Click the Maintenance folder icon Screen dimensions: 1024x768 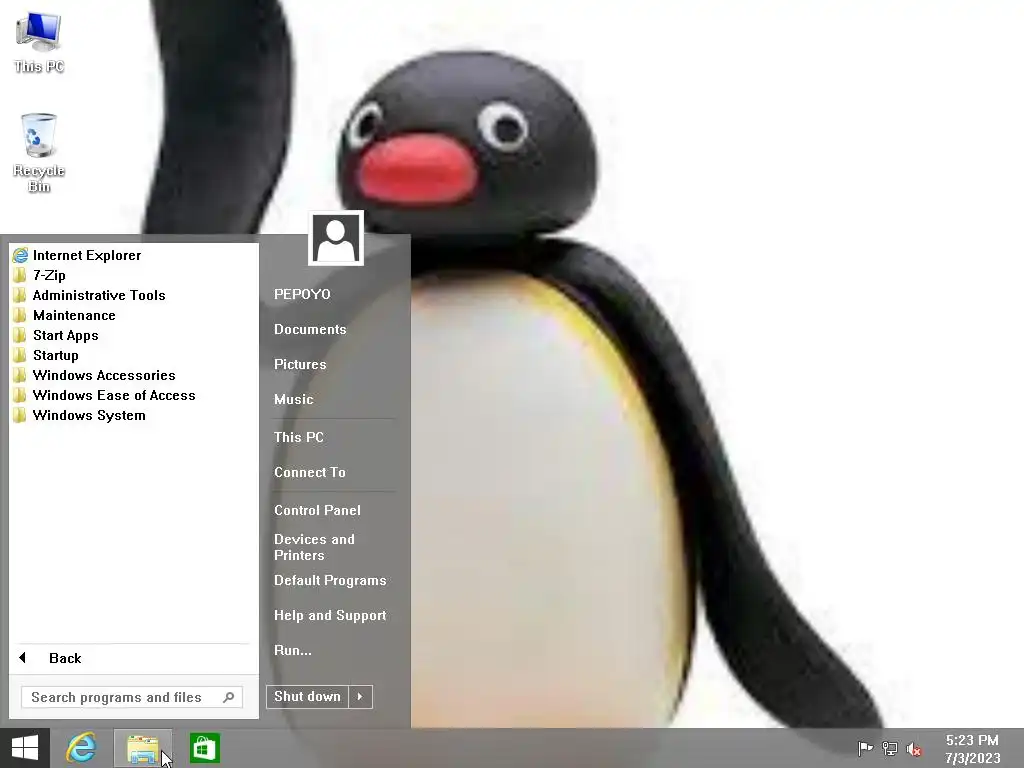tap(20, 315)
